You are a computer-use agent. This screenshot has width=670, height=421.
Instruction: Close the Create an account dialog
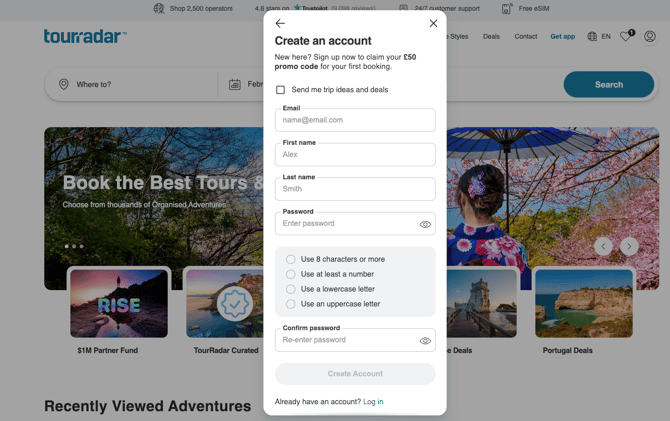click(x=433, y=23)
